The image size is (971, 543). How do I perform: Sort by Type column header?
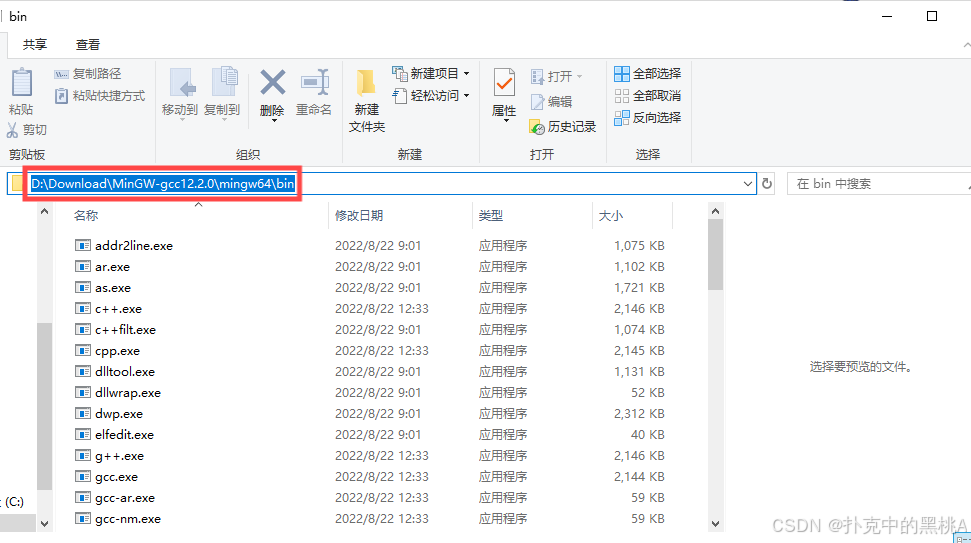click(490, 215)
